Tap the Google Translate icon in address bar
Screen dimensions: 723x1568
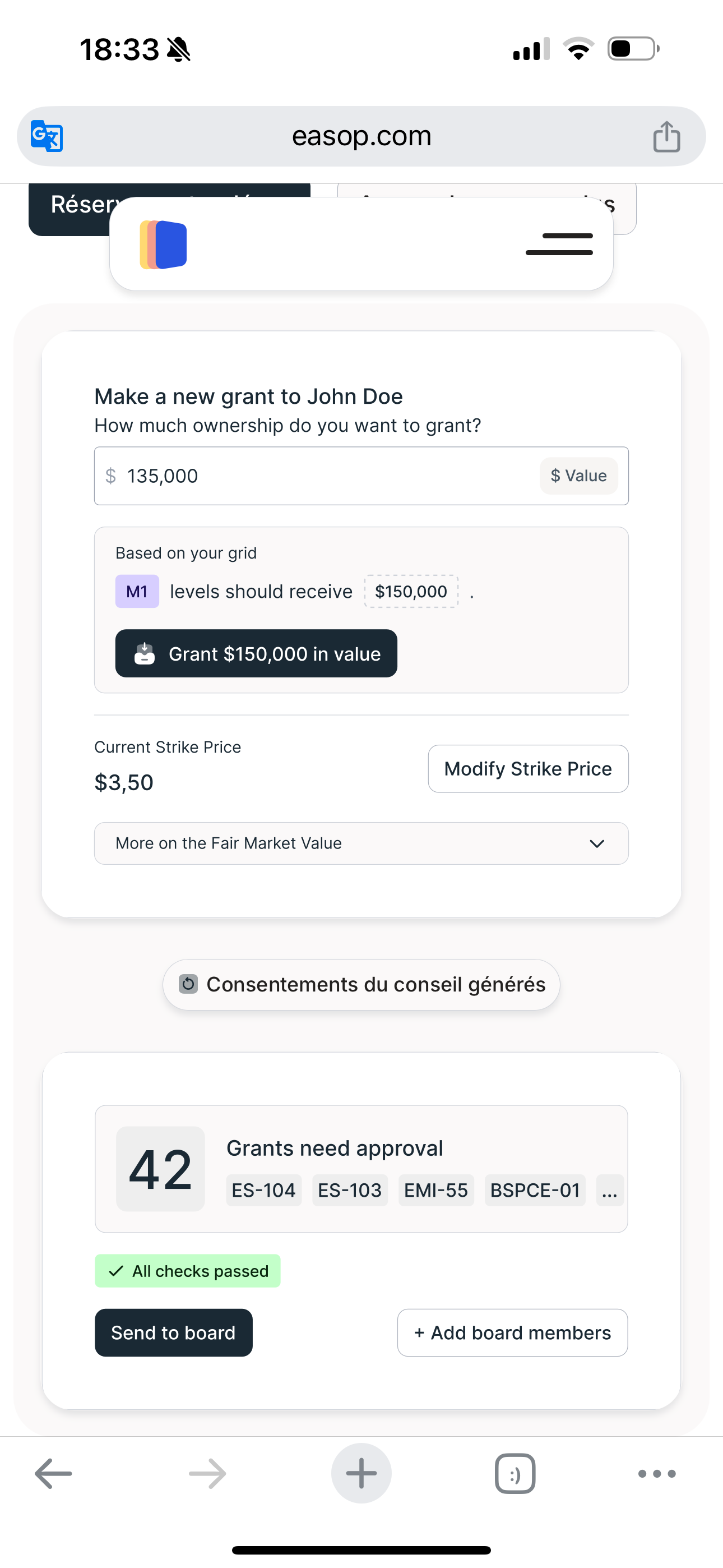(47, 136)
